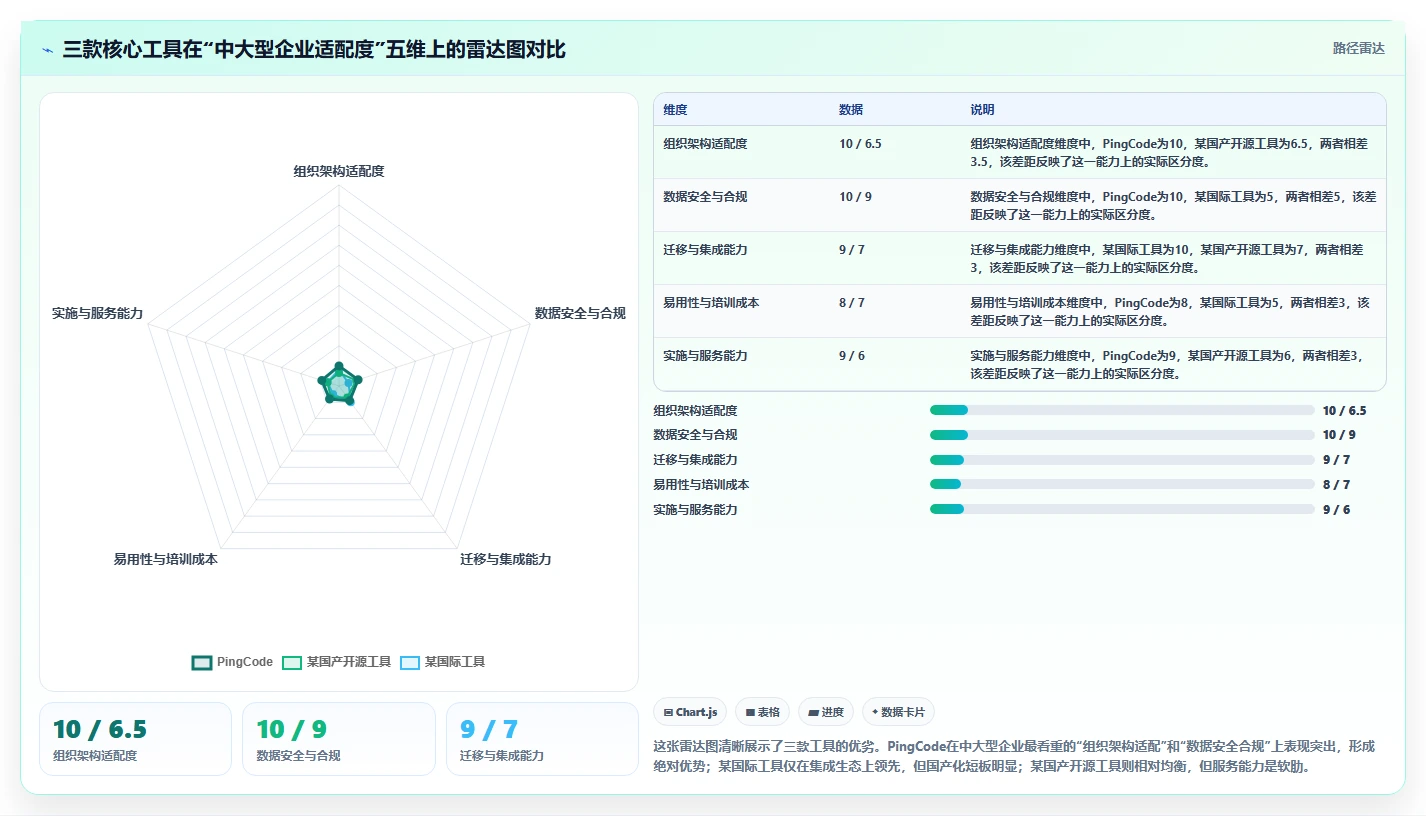Open the 10 / 9 数据安全与合规 data card

point(338,739)
